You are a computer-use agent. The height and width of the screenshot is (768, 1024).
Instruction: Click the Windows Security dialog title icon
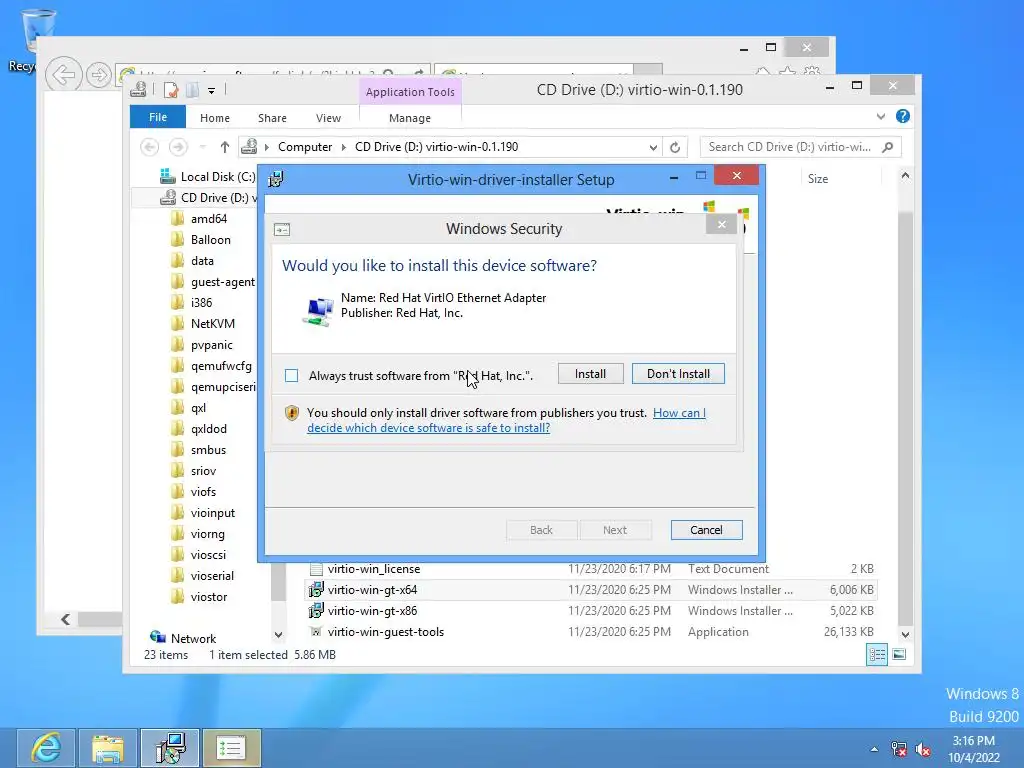282,230
